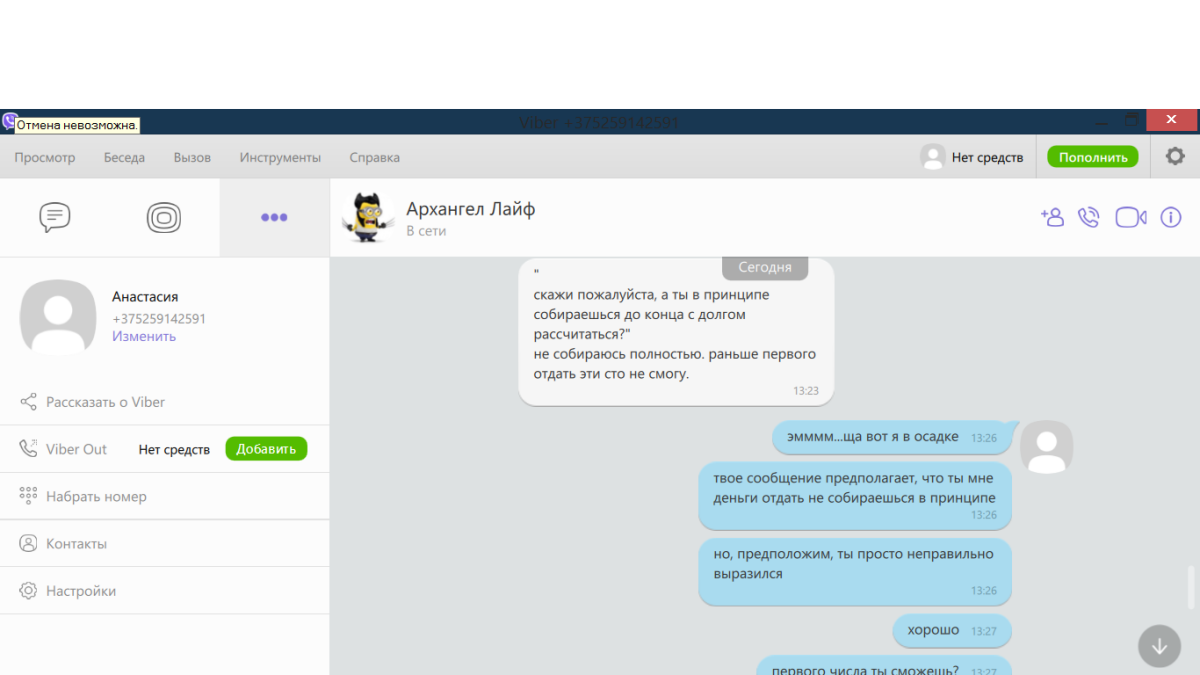The height and width of the screenshot is (675, 1200).
Task: Click Нет средств beside Viber Out
Action: coord(174,449)
